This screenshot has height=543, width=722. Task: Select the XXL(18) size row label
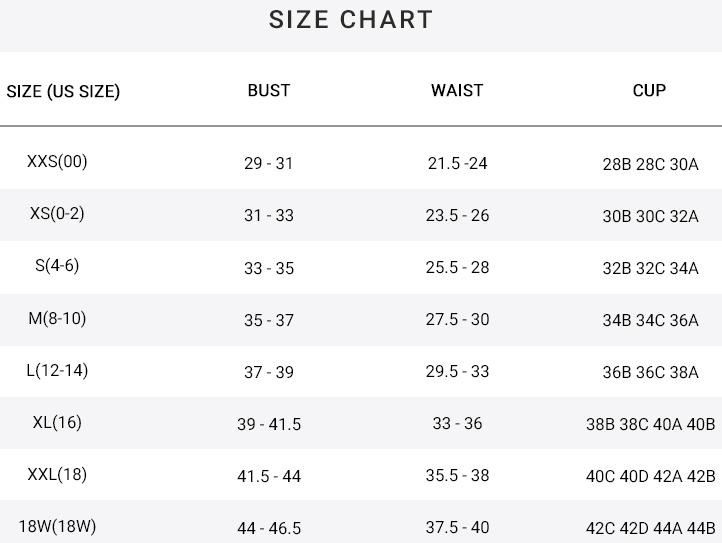coord(57,474)
